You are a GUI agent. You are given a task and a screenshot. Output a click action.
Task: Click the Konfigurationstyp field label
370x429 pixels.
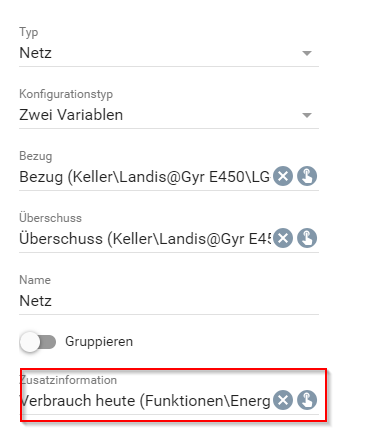point(66,94)
